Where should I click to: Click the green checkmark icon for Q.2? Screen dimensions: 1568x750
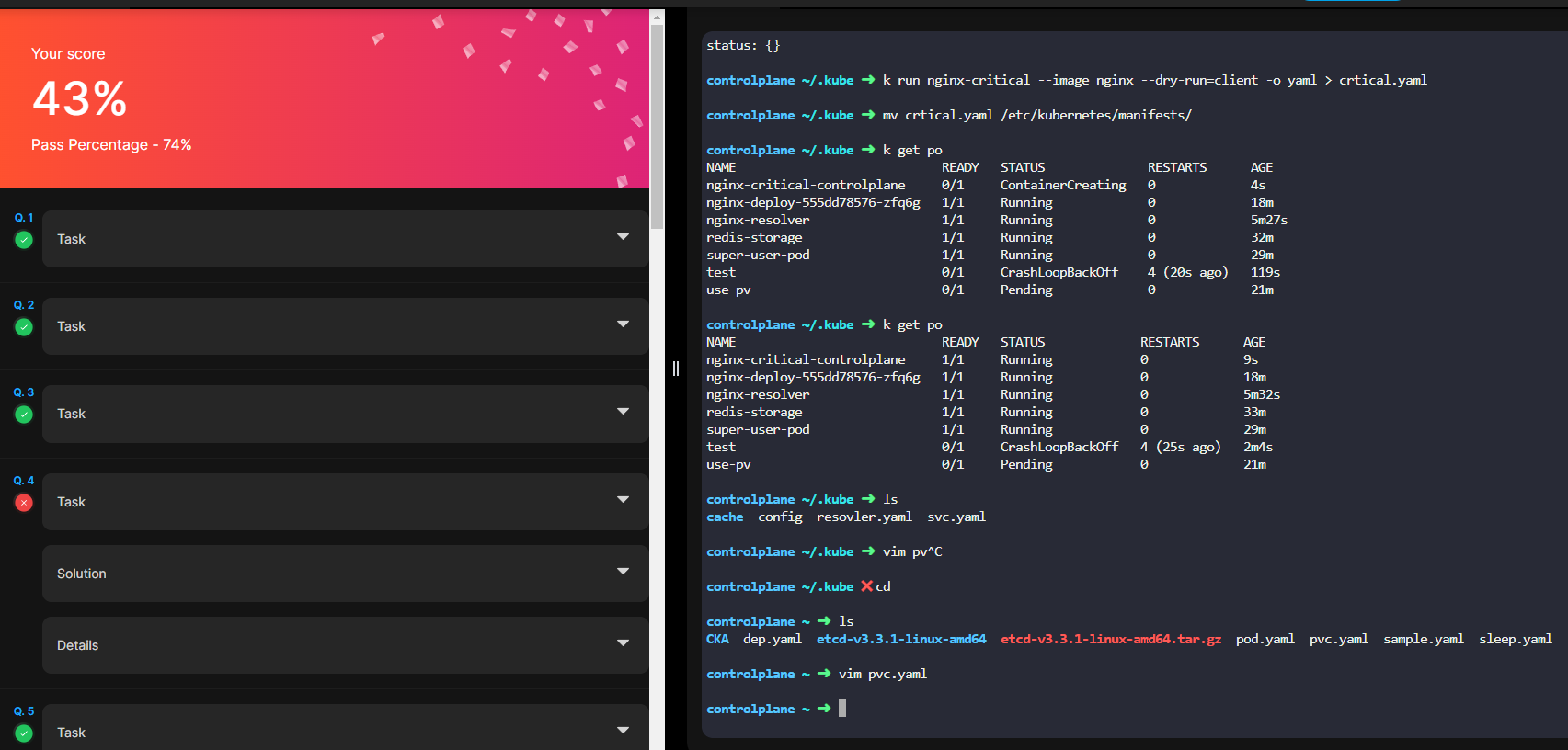tap(24, 327)
